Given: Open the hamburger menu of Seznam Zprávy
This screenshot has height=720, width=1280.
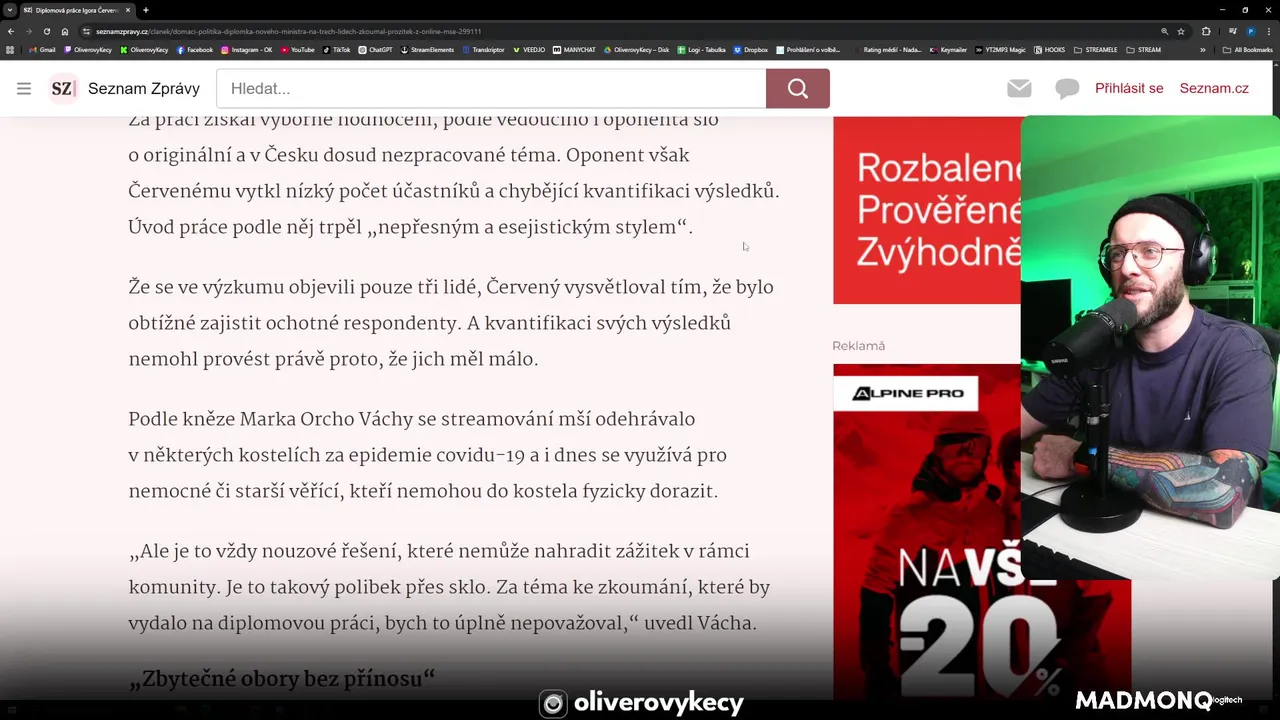Looking at the screenshot, I should coord(24,88).
